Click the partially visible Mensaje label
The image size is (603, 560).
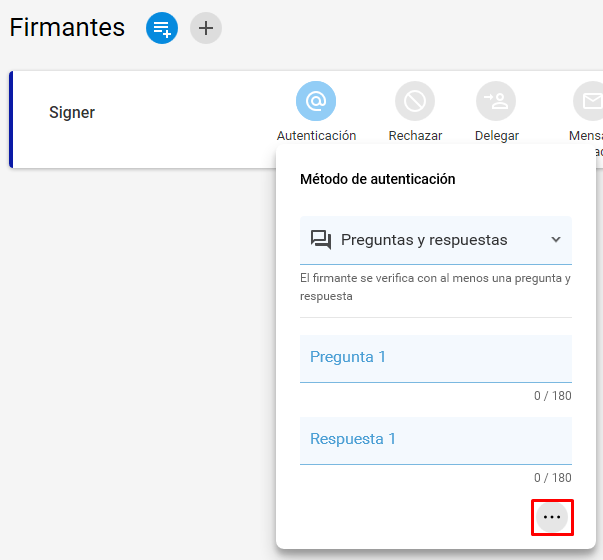586,136
